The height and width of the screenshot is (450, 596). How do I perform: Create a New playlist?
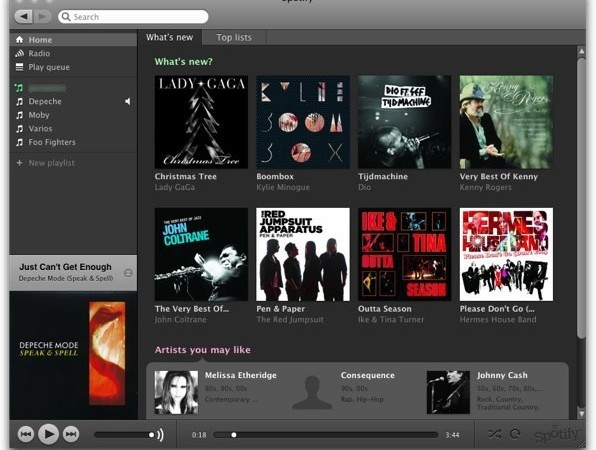tap(73, 163)
